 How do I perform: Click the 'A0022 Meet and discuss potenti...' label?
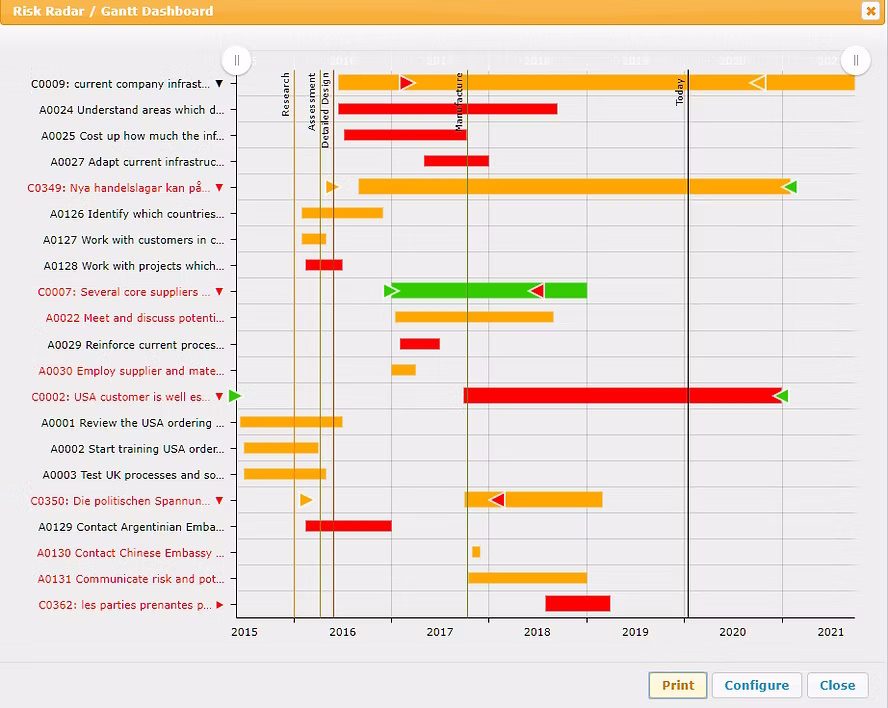coord(135,318)
